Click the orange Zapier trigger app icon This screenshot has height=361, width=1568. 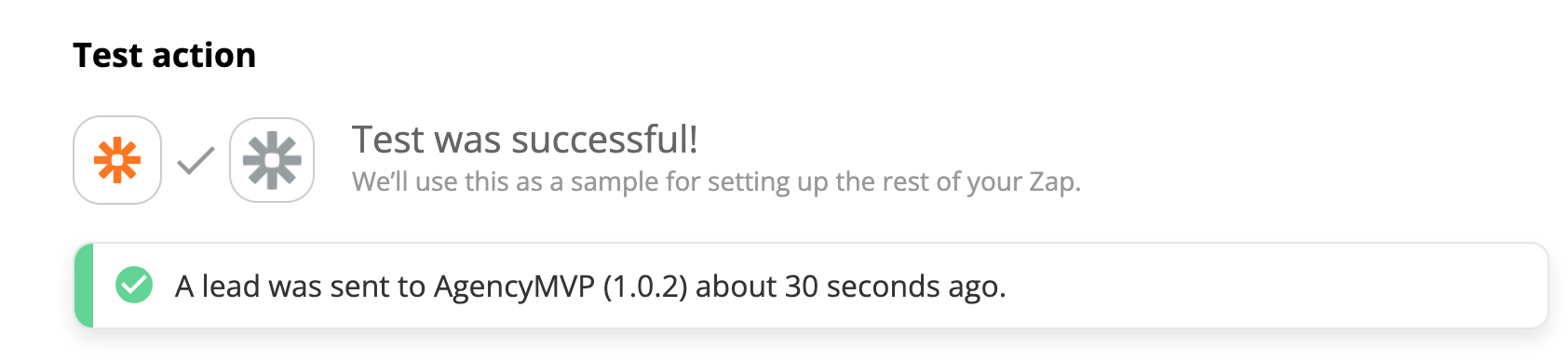pyautogui.click(x=117, y=160)
